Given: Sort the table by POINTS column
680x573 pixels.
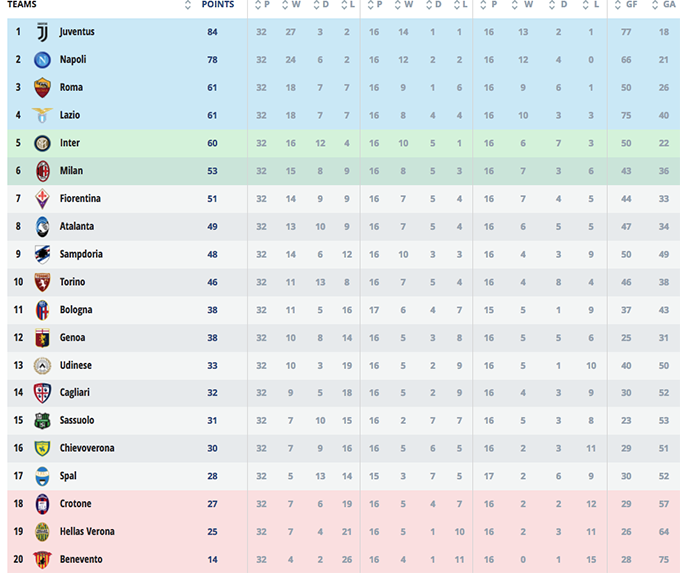Looking at the screenshot, I should click(217, 5).
